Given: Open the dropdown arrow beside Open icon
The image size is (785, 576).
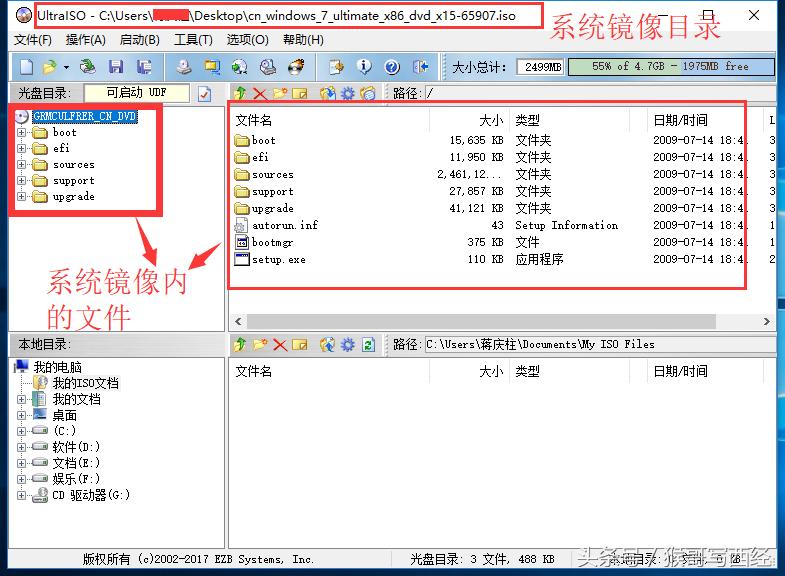Looking at the screenshot, I should click(x=66, y=67).
